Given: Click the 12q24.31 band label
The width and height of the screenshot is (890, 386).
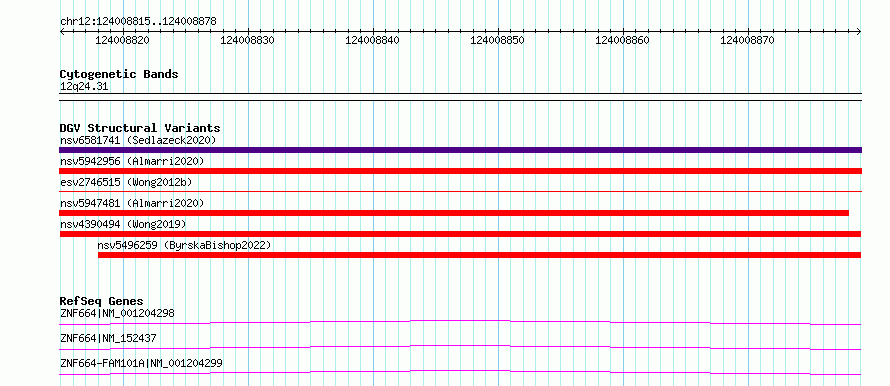Looking at the screenshot, I should [84, 87].
